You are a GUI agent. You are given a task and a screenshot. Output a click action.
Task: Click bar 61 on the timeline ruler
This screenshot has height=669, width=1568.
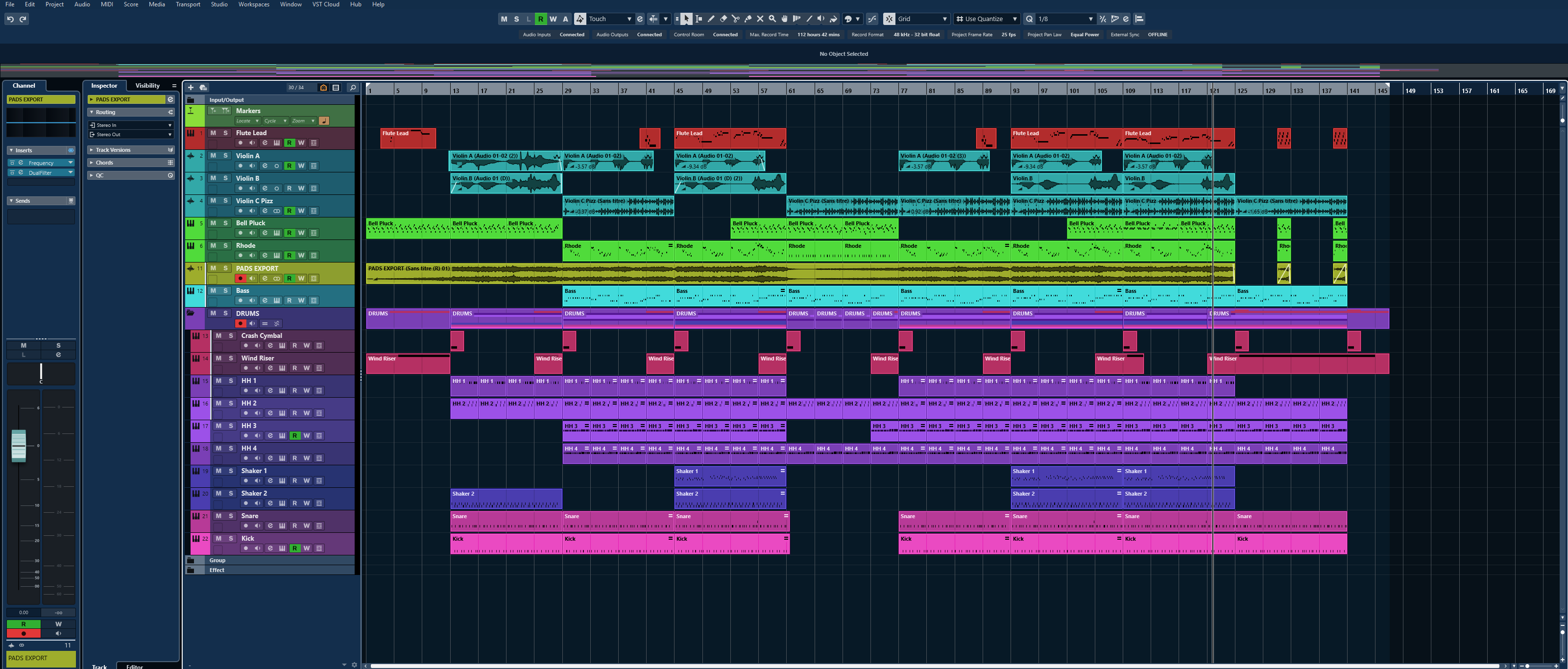tap(791, 90)
